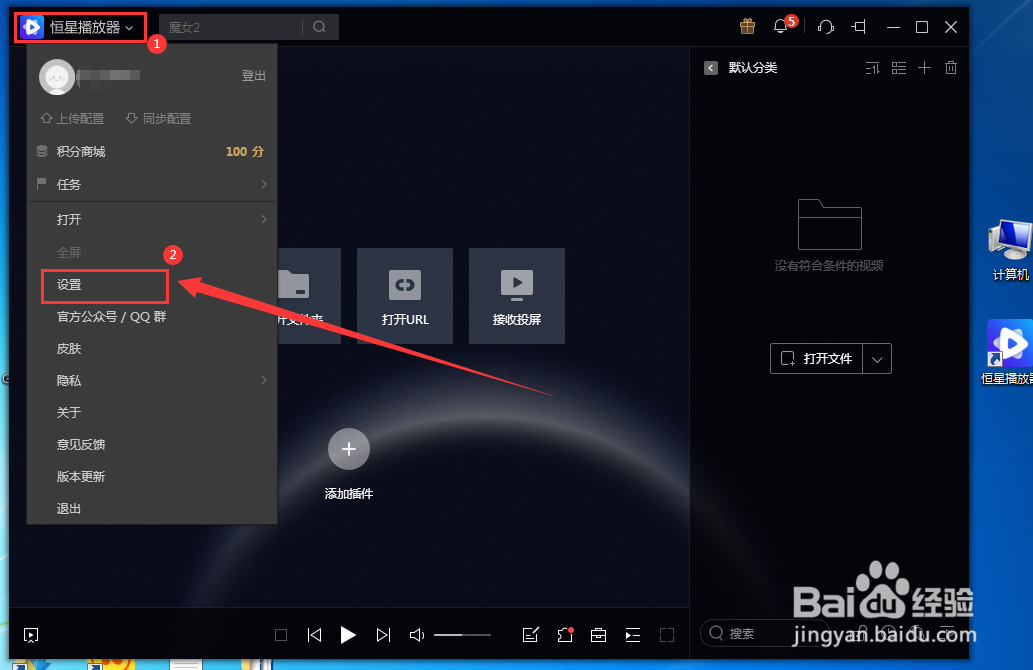Click the user avatar picture
Screen dimensions: 1033x670
click(57, 76)
